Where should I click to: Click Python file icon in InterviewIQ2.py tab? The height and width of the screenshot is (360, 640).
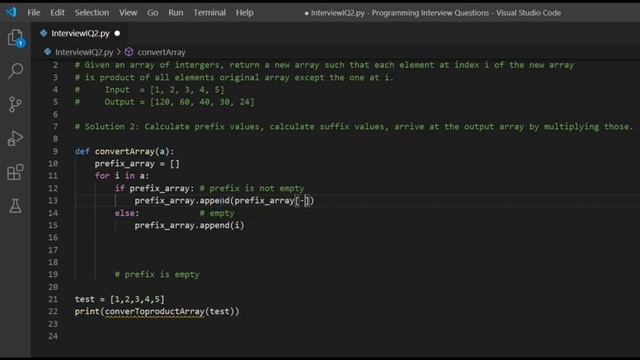tap(44, 33)
